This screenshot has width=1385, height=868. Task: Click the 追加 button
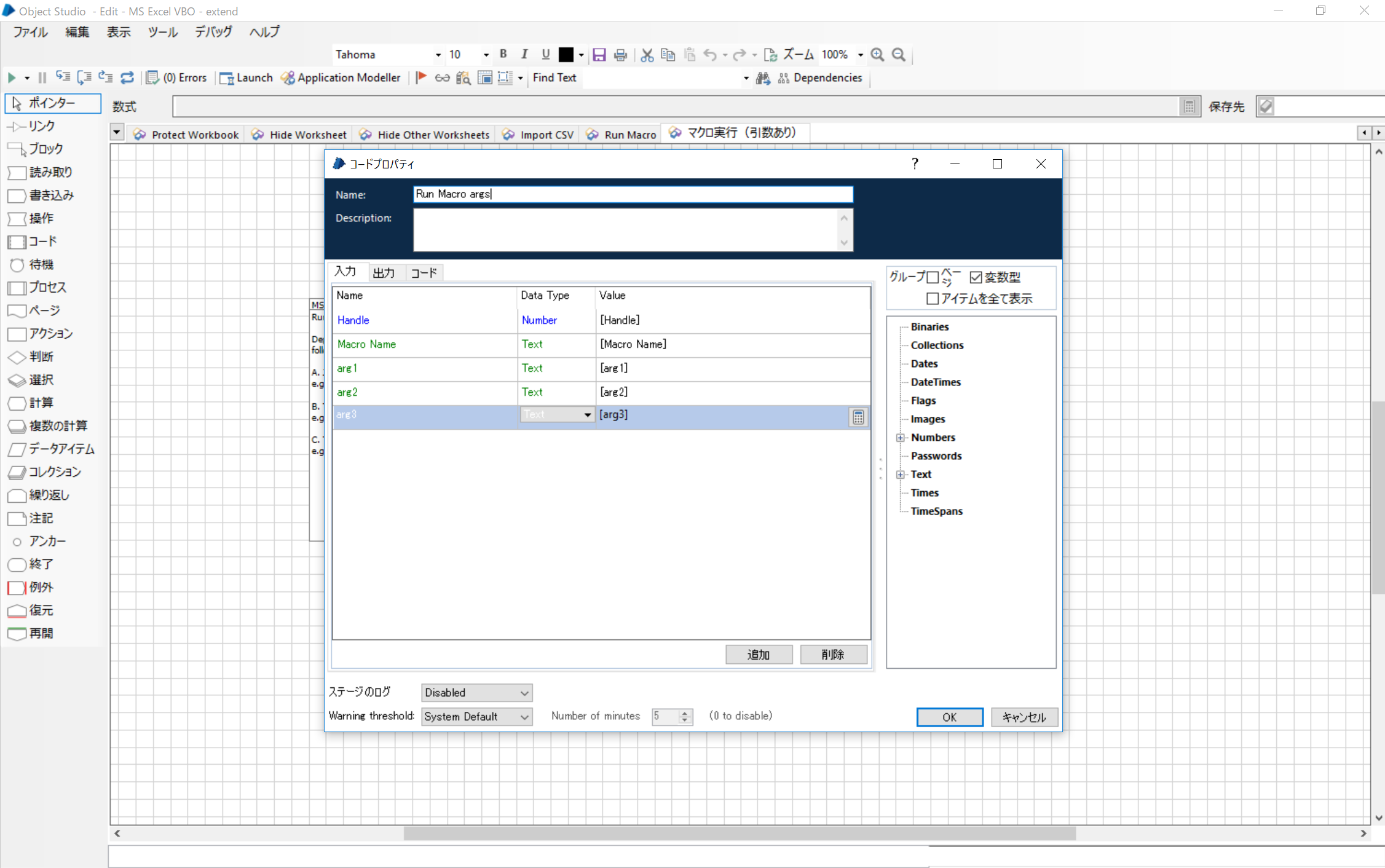(x=759, y=655)
